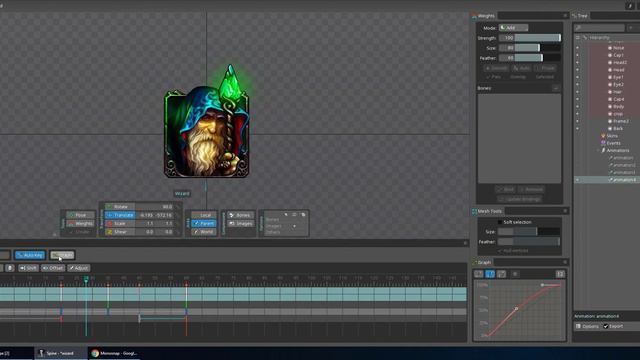Screen dimensions: 640x360
Task: Select the Weights tool
Action: click(80, 223)
